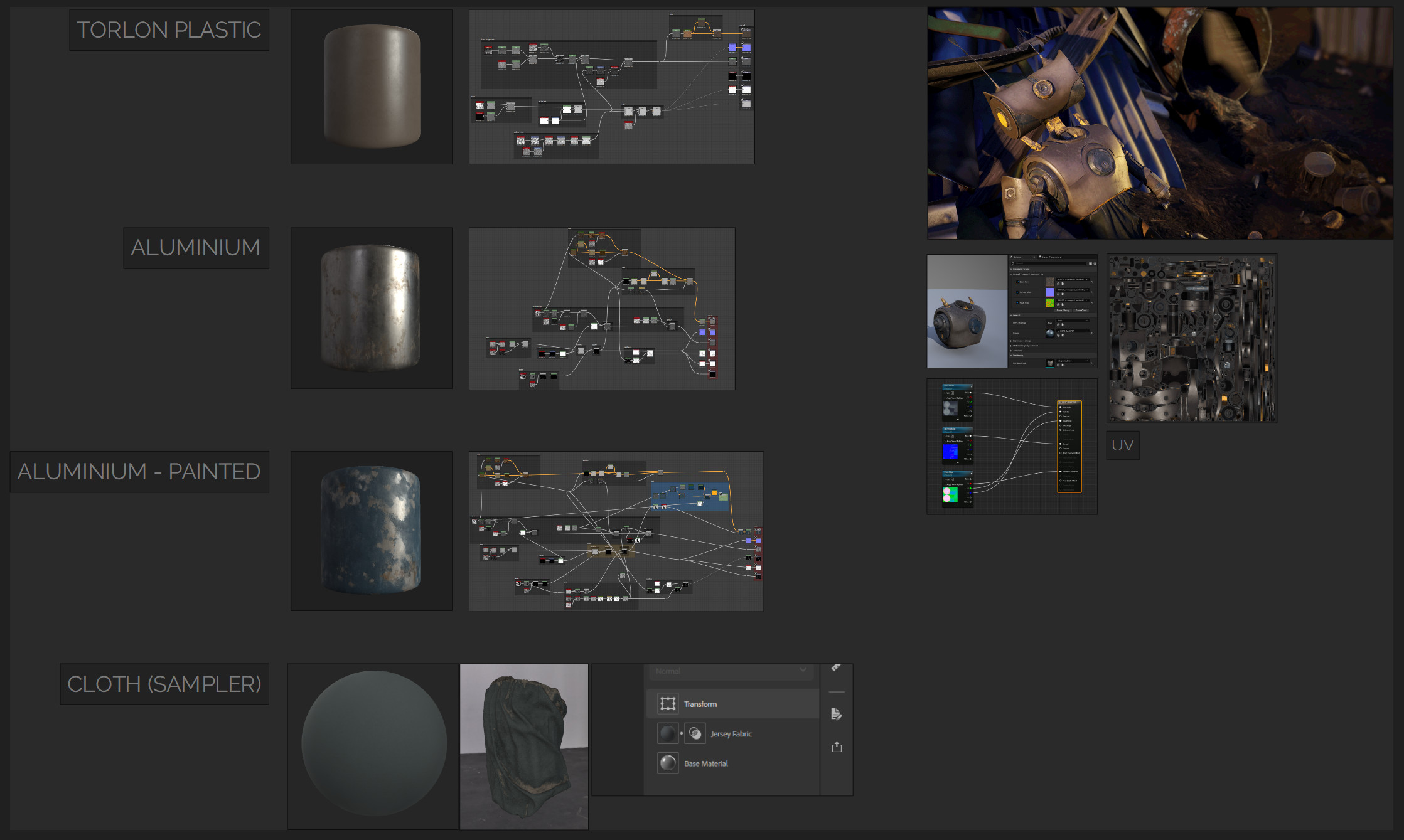Click the Base Color texture swatch

(x=1050, y=282)
